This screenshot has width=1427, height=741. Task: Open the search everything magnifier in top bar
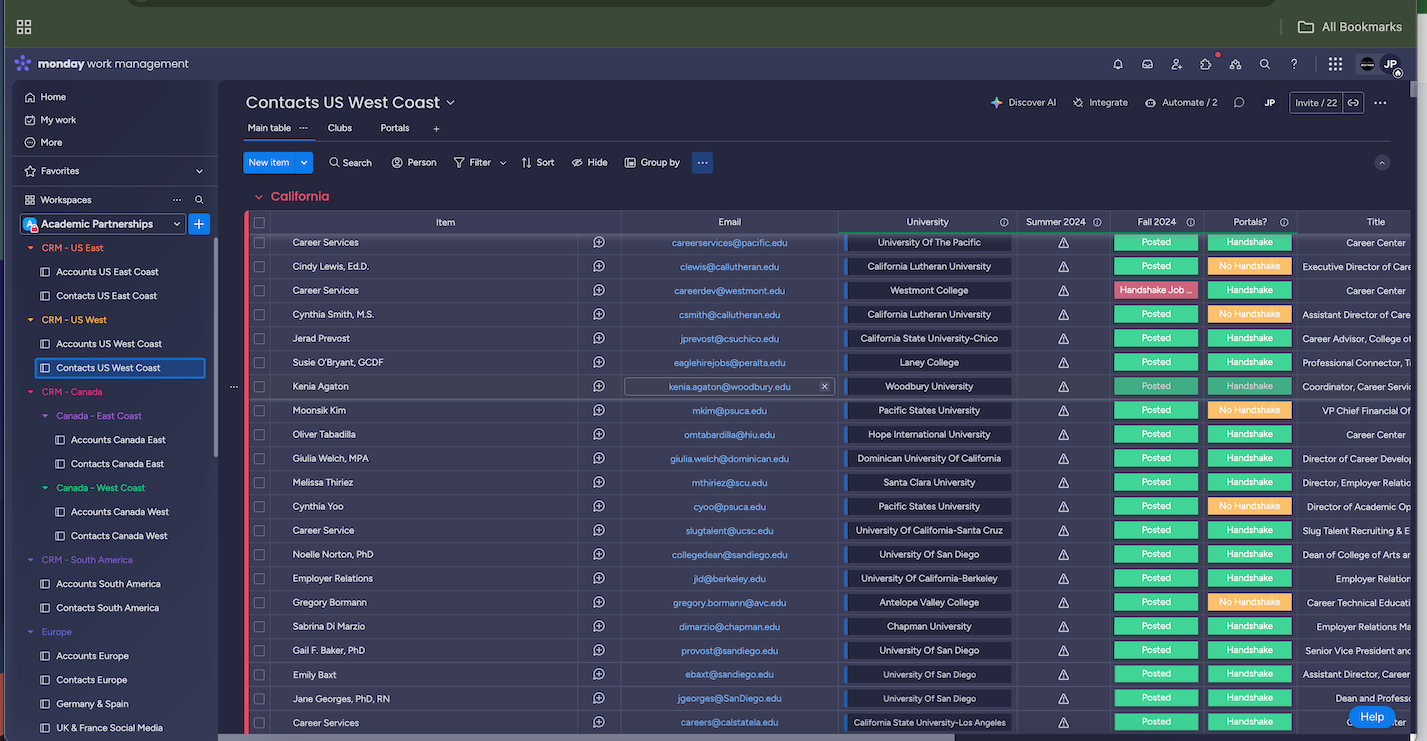pos(1265,64)
